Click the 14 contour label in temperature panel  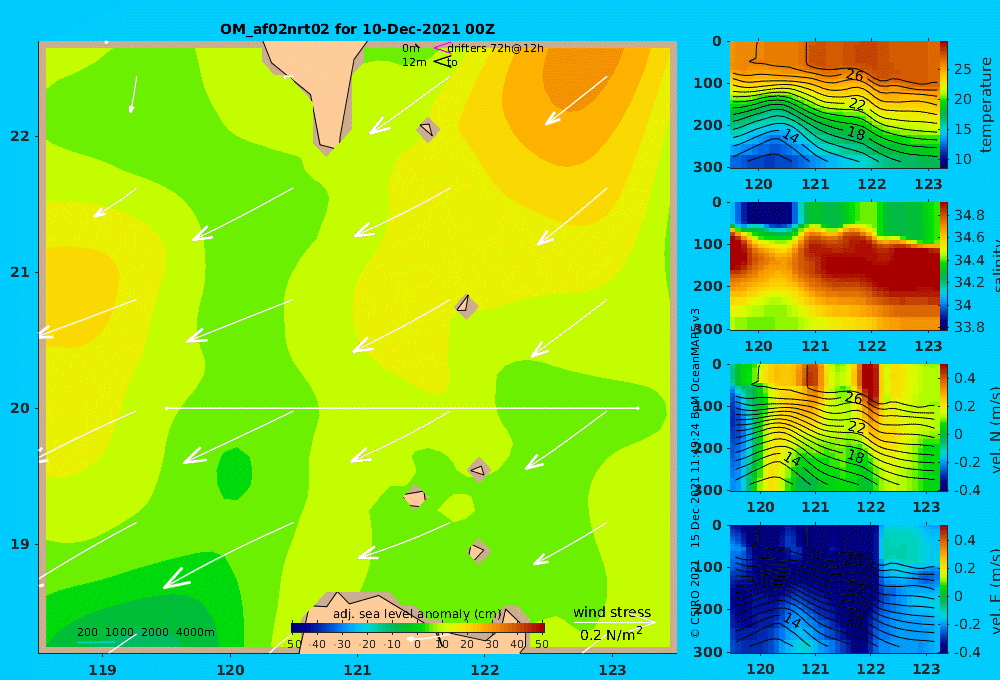[x=790, y=135]
